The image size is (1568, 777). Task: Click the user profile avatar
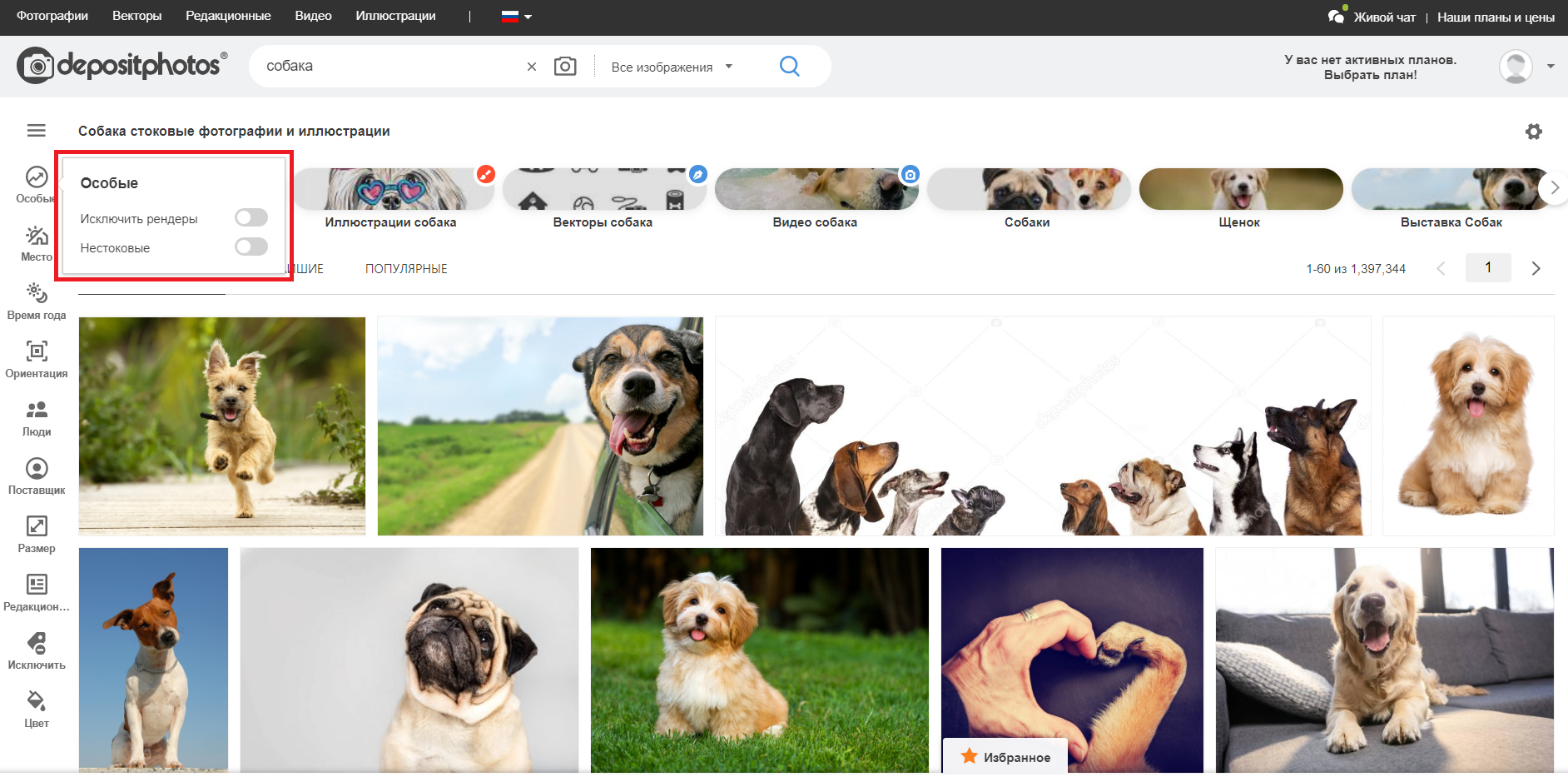coord(1516,67)
